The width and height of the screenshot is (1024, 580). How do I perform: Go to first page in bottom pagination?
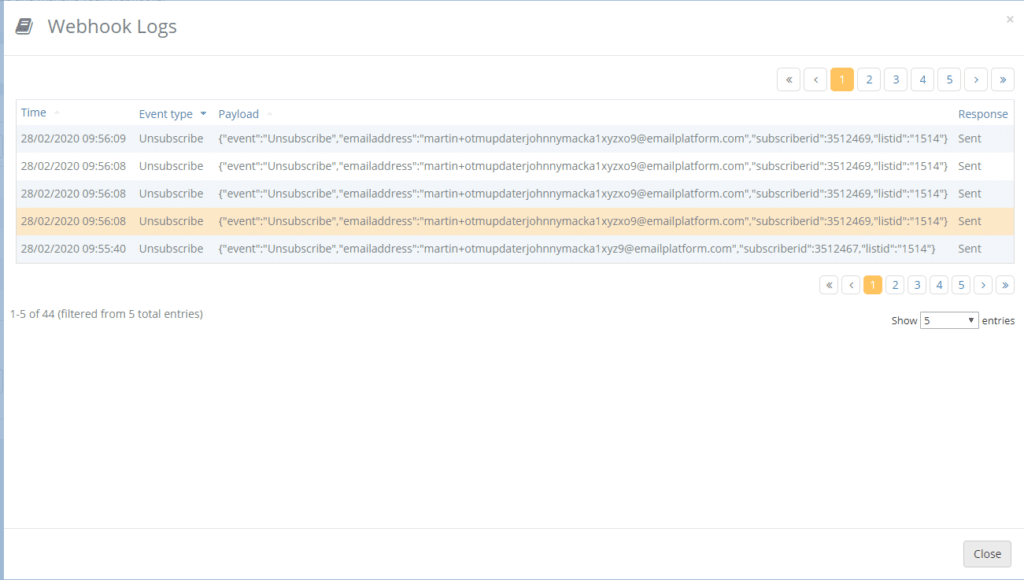(x=829, y=285)
